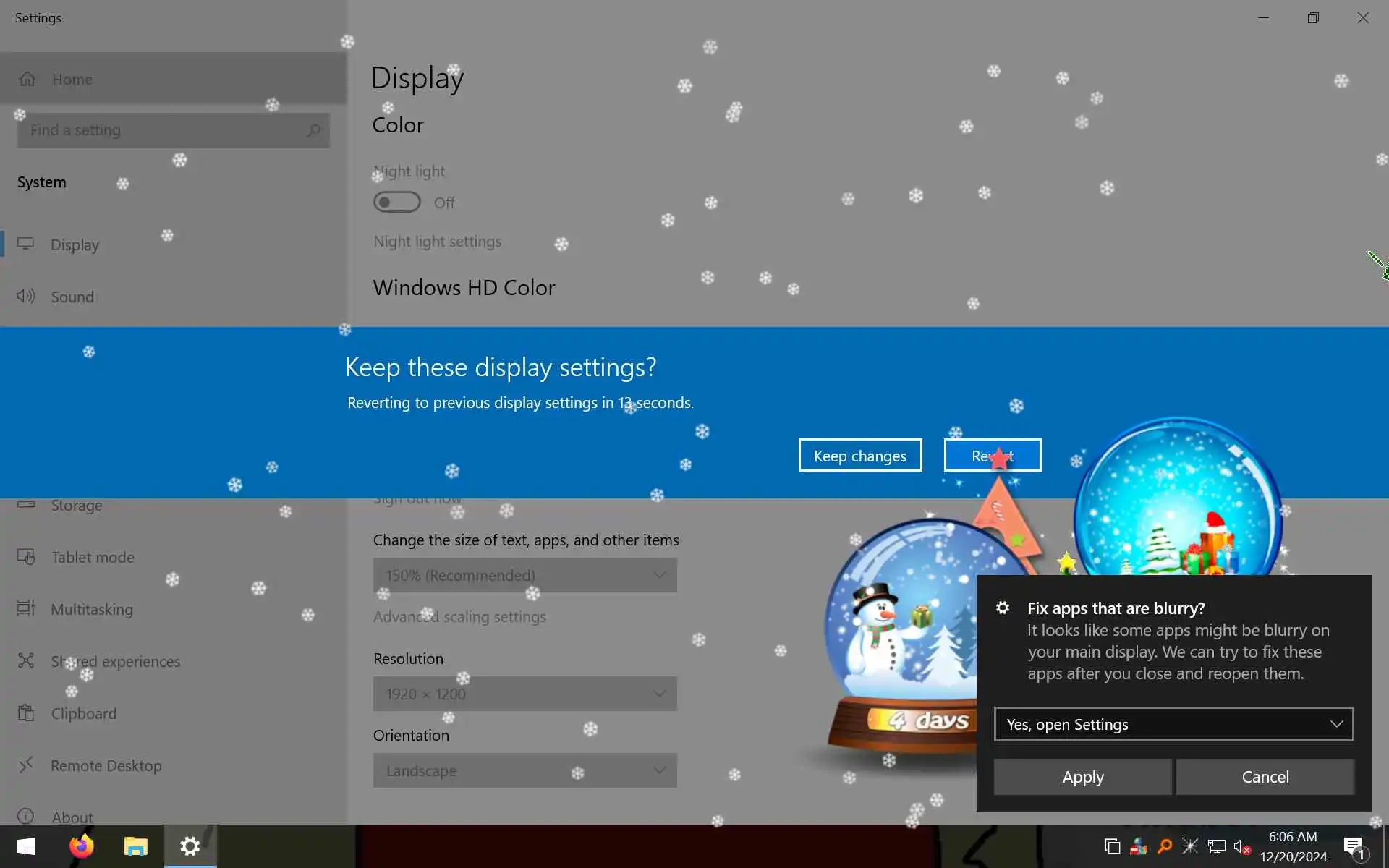Screen dimensions: 1389x868
Task: Click the muted volume tray icon
Action: coord(1241,846)
